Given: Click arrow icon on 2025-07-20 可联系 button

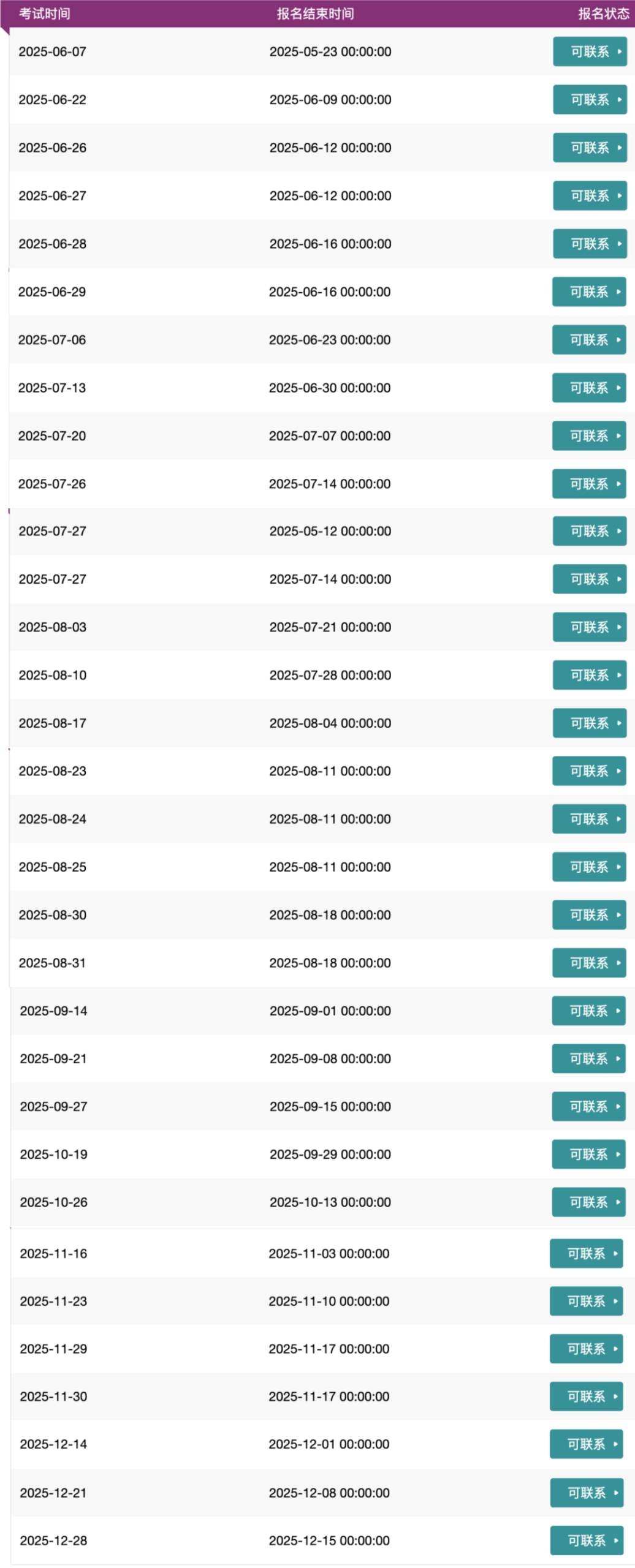Looking at the screenshot, I should (x=618, y=436).
